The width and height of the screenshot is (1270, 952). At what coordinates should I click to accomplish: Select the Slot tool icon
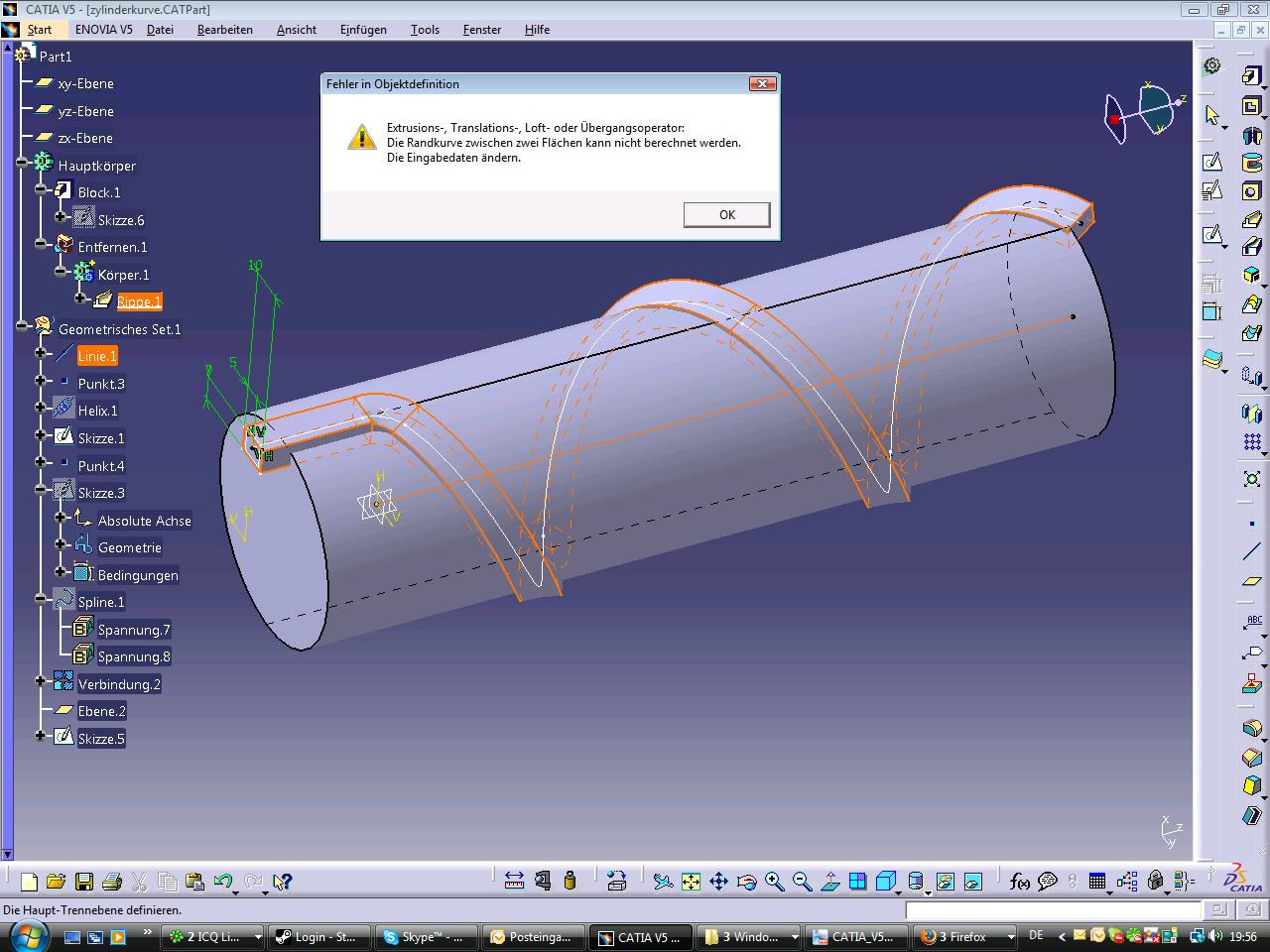coord(1251,247)
